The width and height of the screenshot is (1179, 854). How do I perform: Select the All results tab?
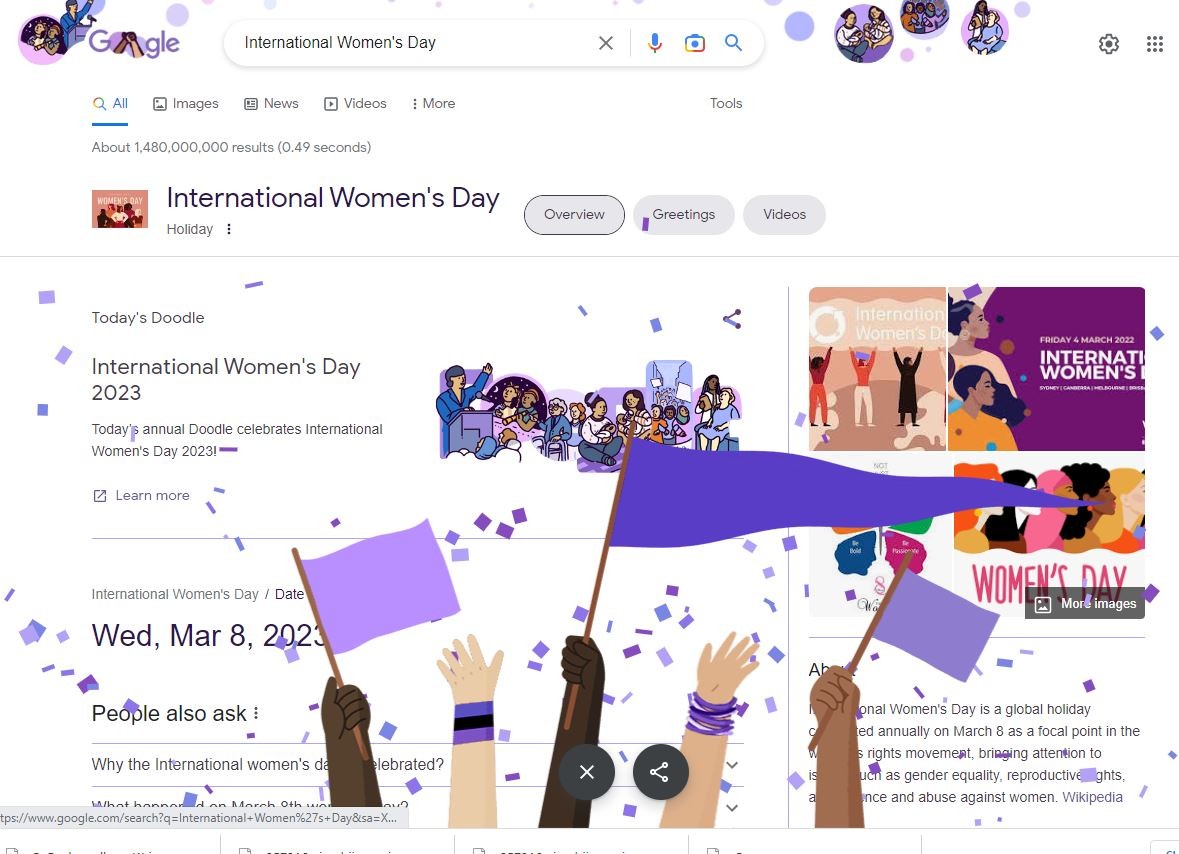(110, 104)
